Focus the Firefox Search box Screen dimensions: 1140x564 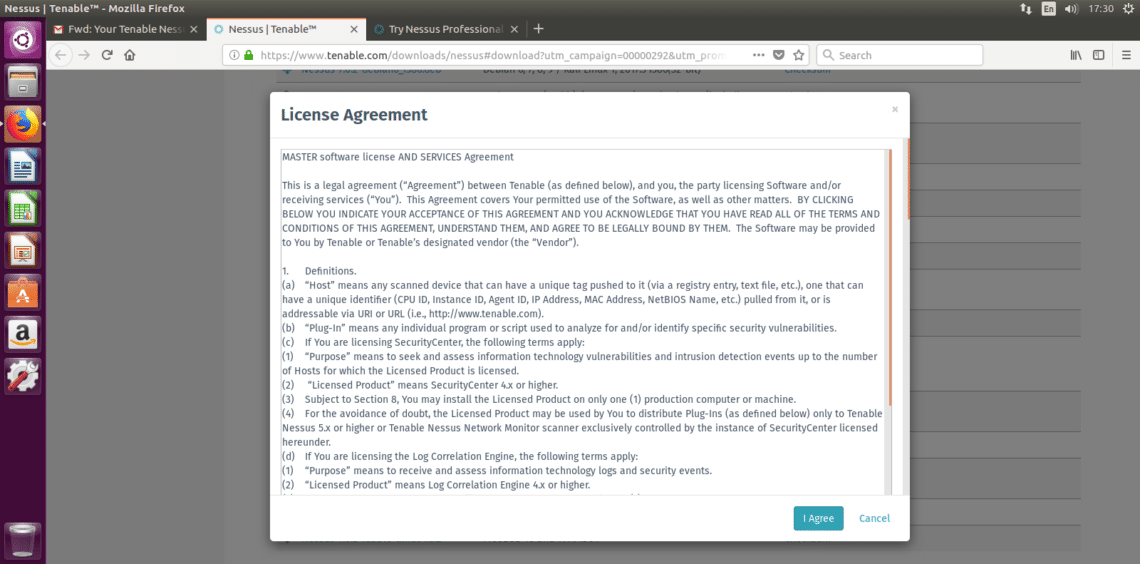point(899,55)
